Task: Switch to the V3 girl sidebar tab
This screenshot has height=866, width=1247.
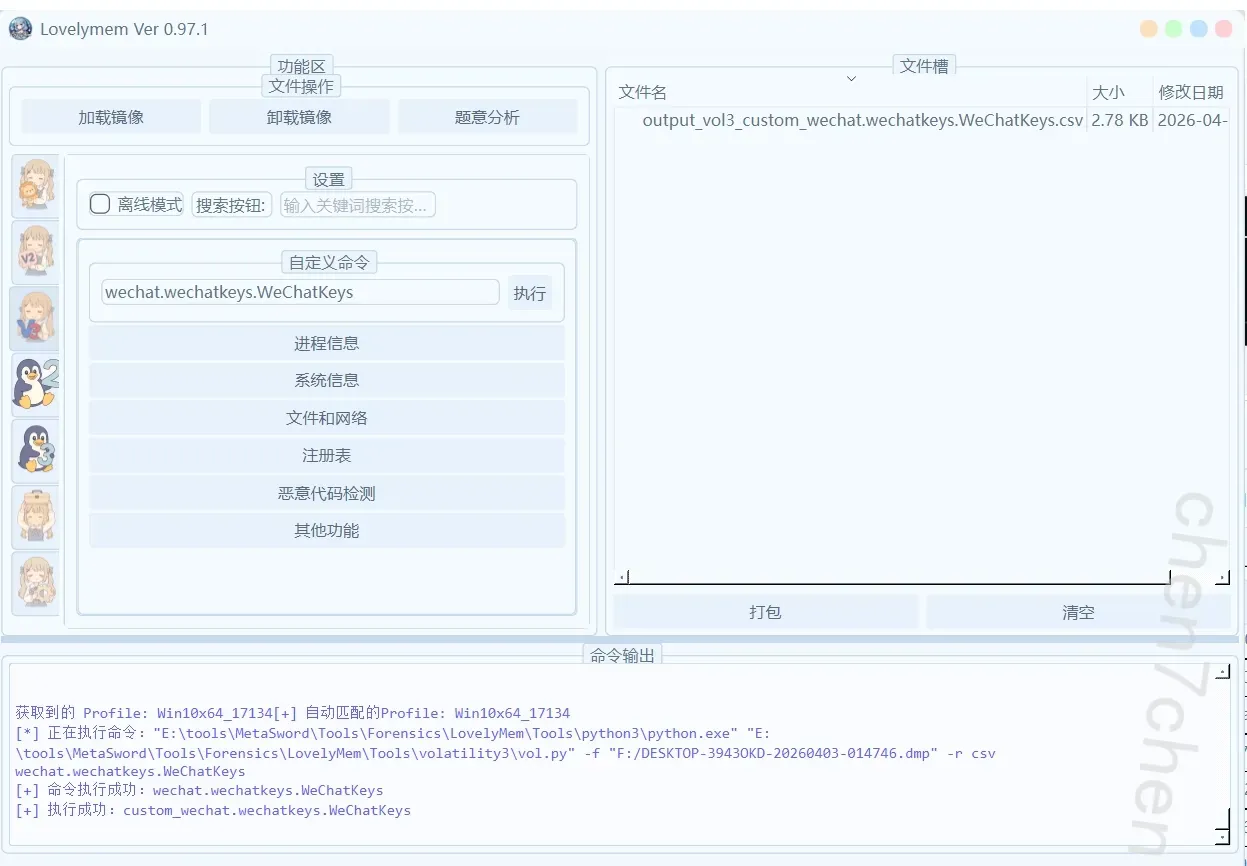Action: click(x=36, y=318)
